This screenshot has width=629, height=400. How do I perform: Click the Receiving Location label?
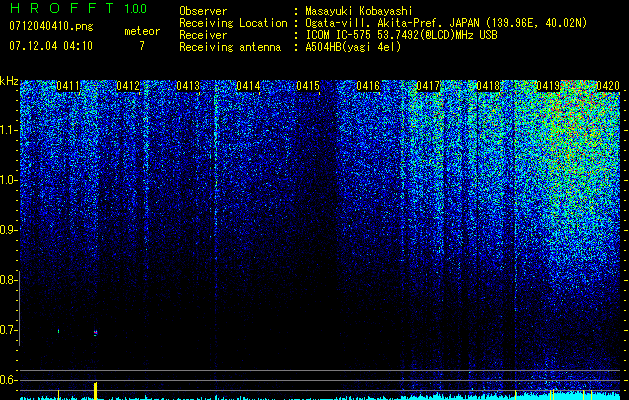(x=233, y=23)
